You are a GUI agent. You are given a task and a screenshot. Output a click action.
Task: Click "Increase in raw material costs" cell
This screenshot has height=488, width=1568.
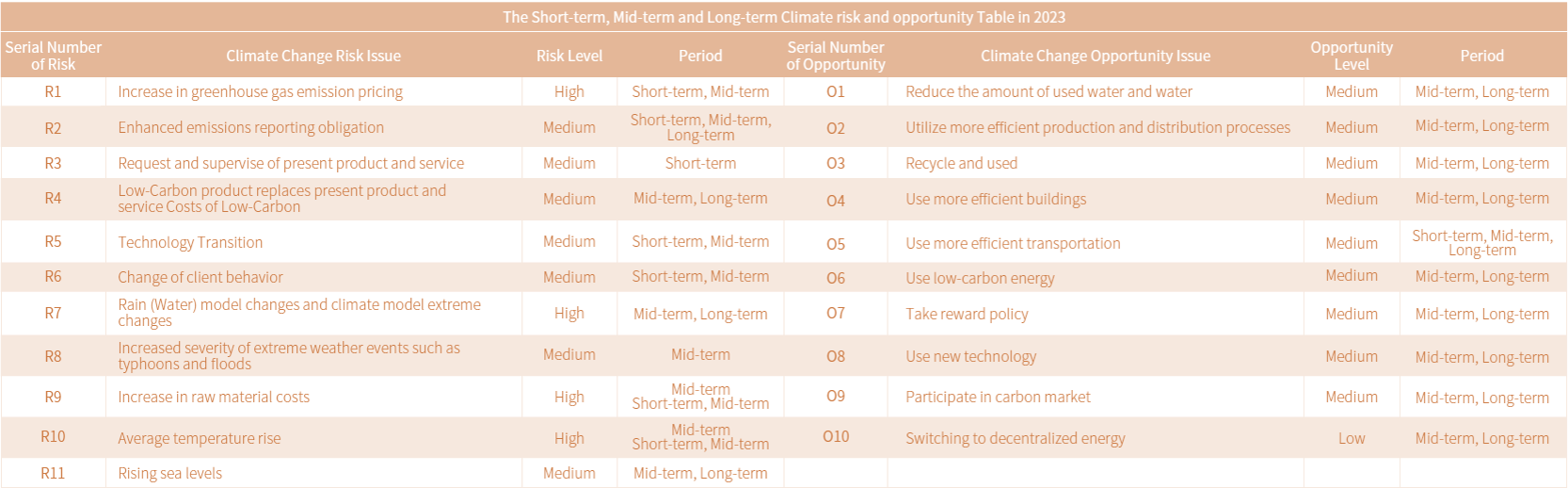pyautogui.click(x=214, y=397)
